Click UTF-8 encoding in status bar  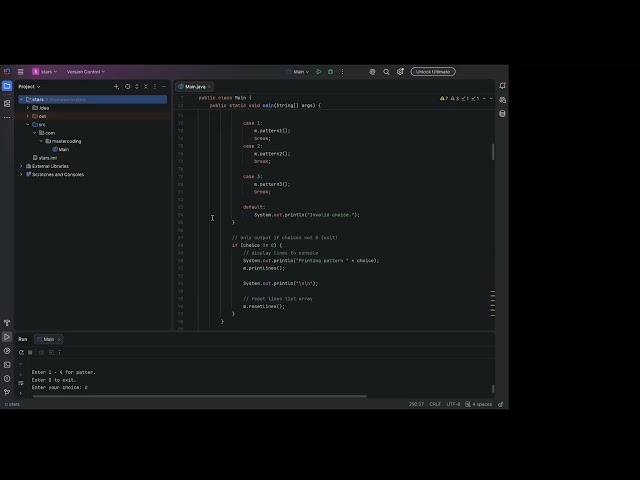pyautogui.click(x=453, y=404)
